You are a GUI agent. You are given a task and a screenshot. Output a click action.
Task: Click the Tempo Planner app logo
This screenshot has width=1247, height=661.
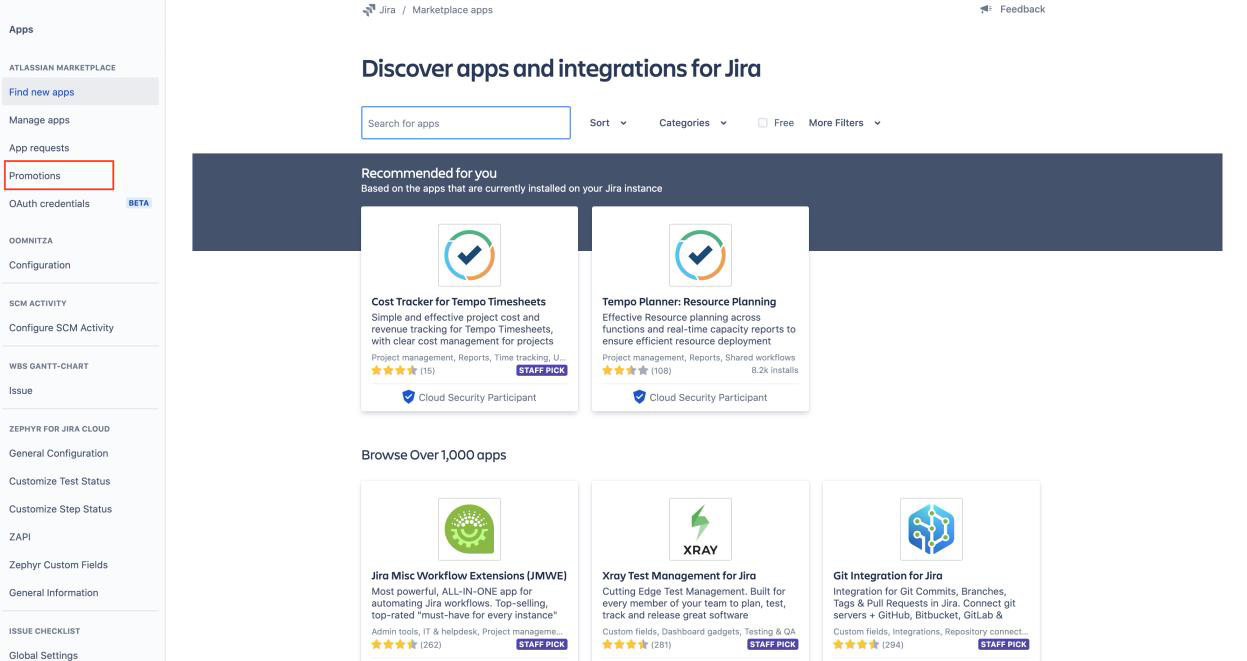click(x=700, y=255)
